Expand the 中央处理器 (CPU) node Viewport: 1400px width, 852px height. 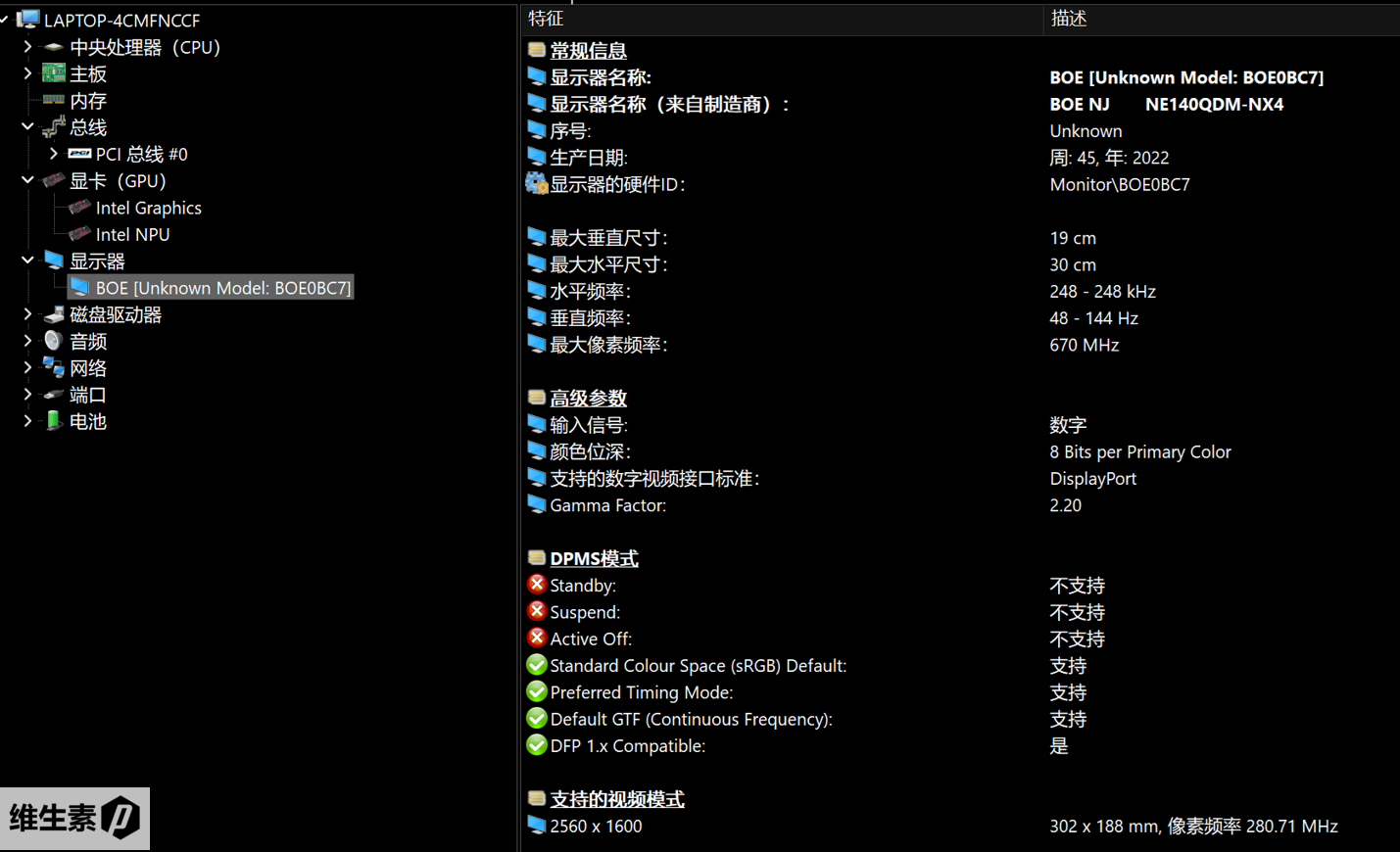pyautogui.click(x=27, y=47)
